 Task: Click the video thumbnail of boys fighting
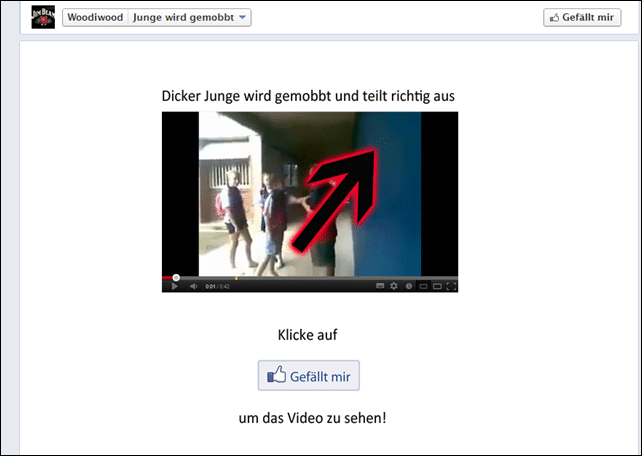pyautogui.click(x=310, y=194)
